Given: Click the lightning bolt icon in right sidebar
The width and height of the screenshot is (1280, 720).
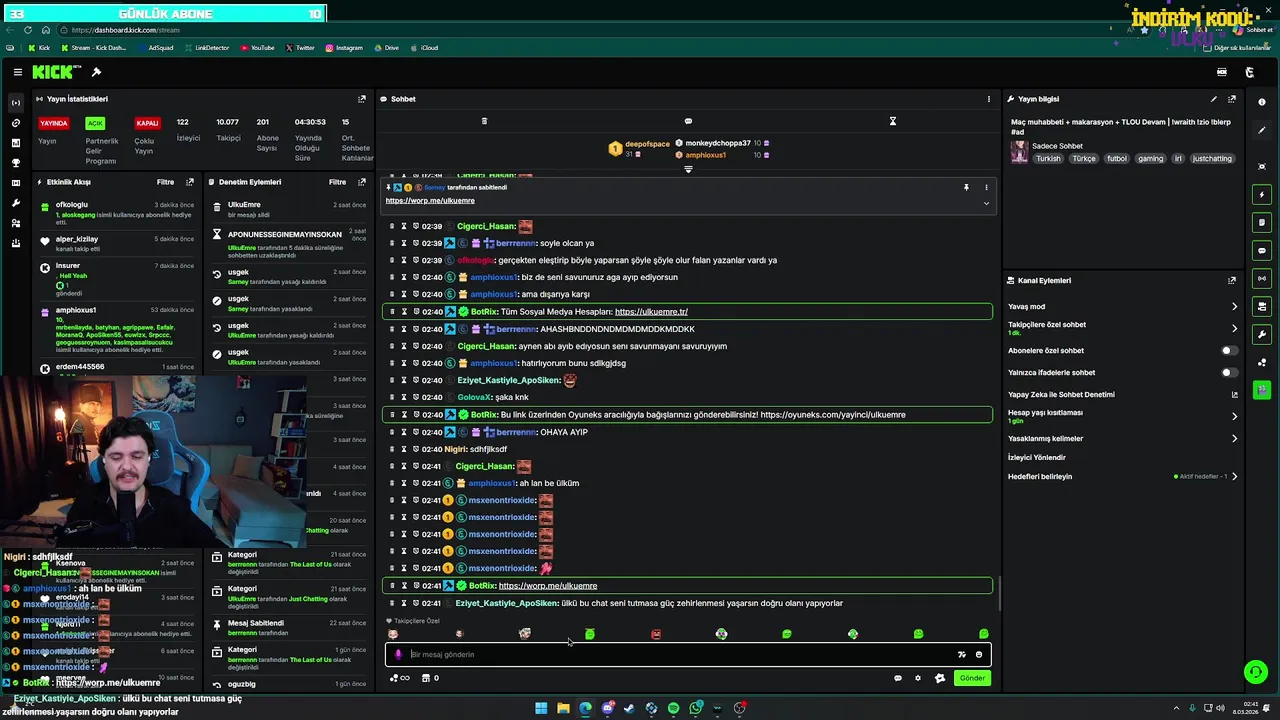Looking at the screenshot, I should [1262, 195].
